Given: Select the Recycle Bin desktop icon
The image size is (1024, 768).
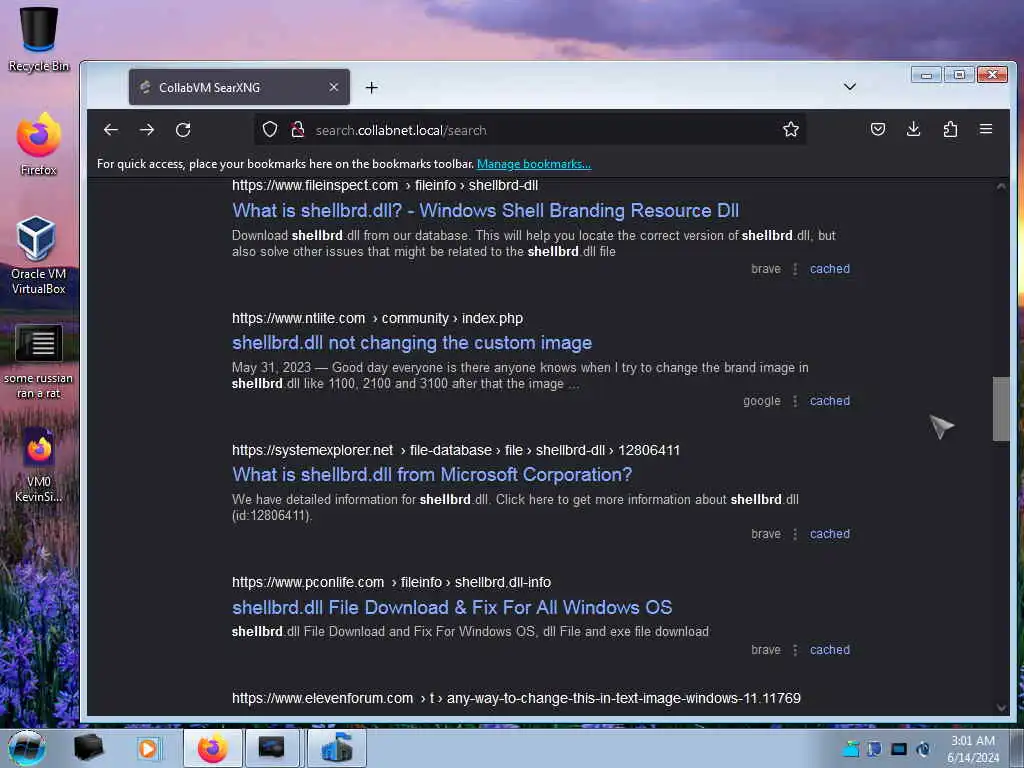Looking at the screenshot, I should (39, 39).
